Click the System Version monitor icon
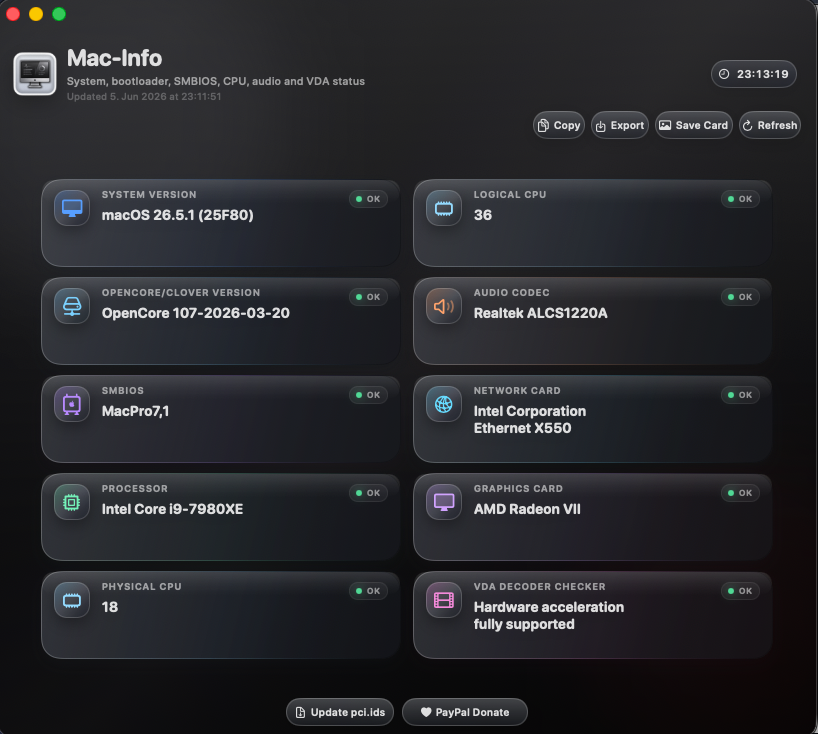This screenshot has height=734, width=818. [x=72, y=208]
